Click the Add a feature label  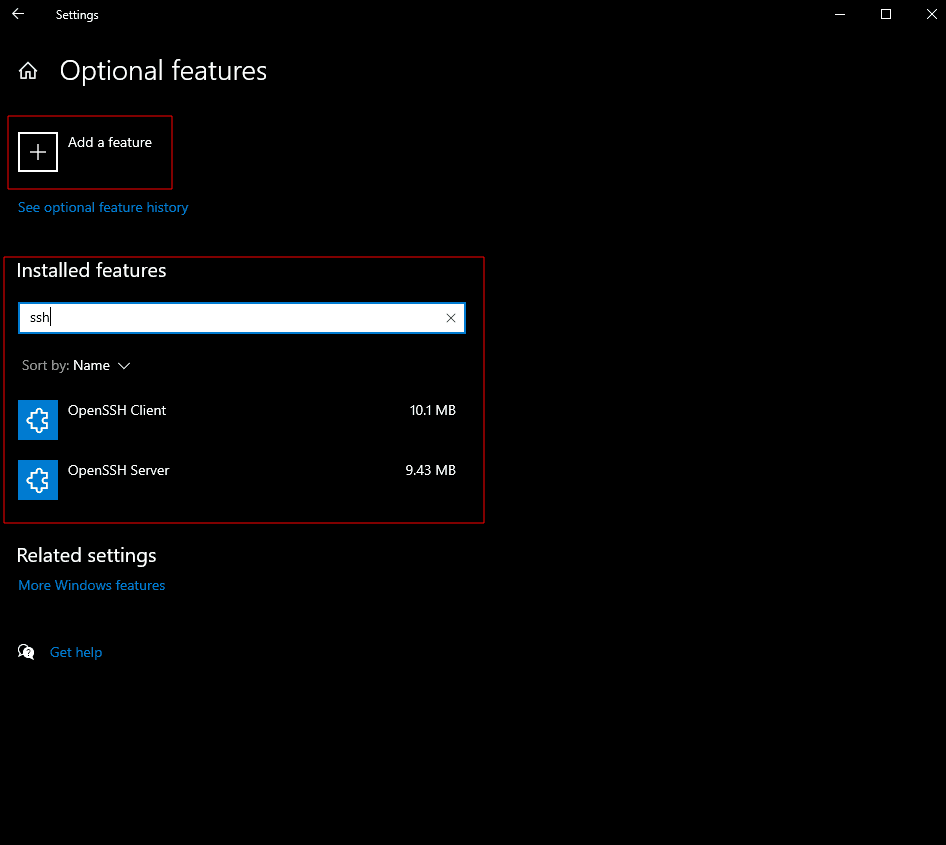point(110,142)
